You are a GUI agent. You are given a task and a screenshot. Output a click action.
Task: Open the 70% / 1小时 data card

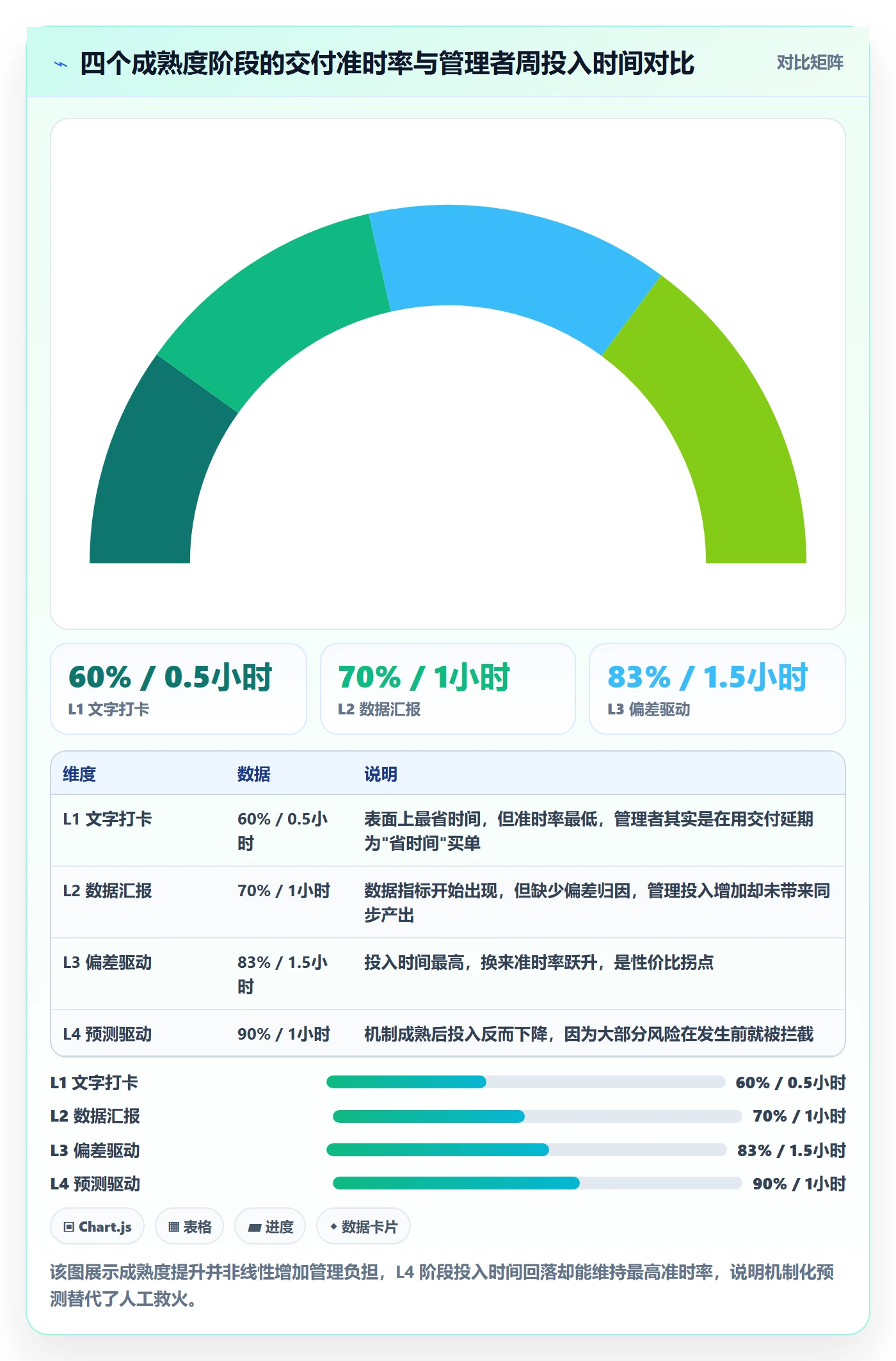click(x=448, y=689)
